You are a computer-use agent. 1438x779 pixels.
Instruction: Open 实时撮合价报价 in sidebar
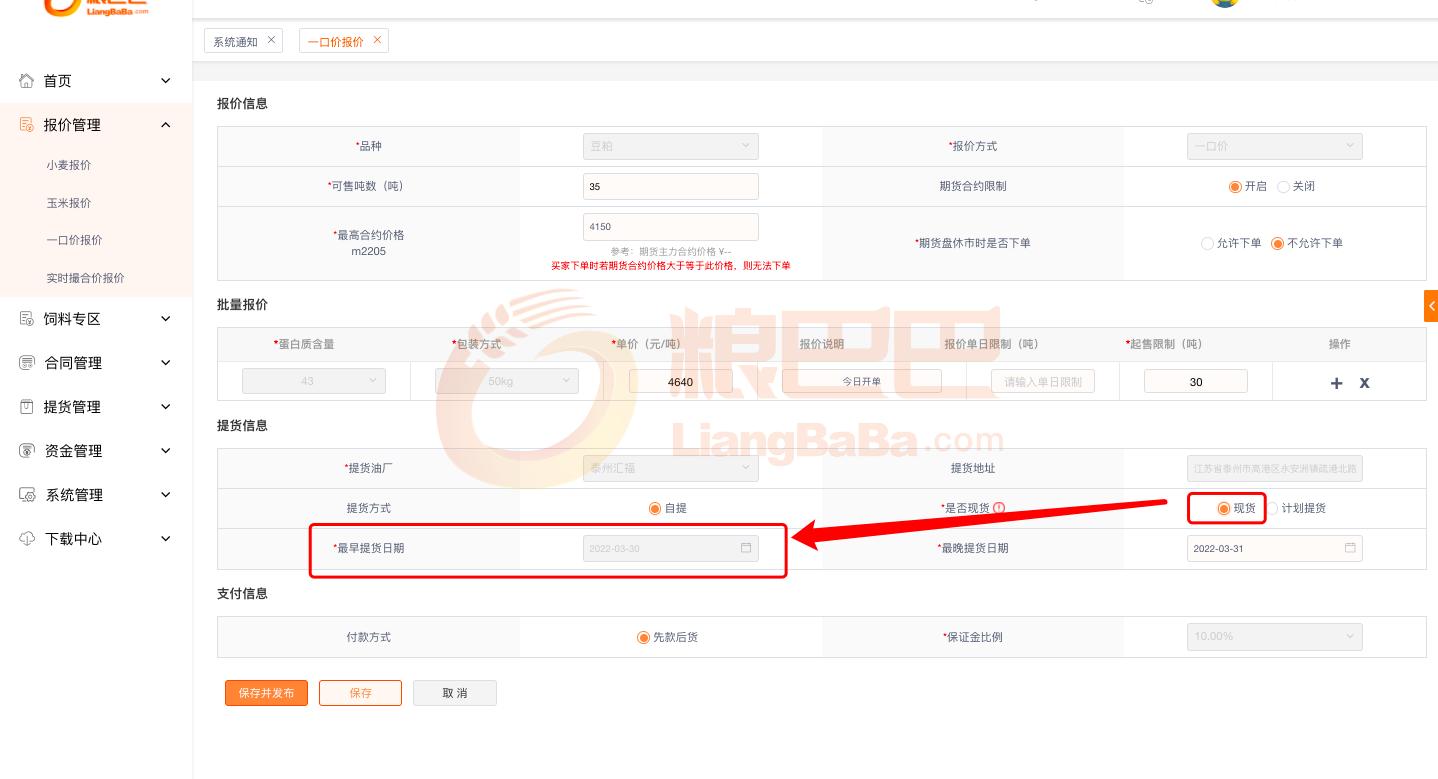point(85,278)
